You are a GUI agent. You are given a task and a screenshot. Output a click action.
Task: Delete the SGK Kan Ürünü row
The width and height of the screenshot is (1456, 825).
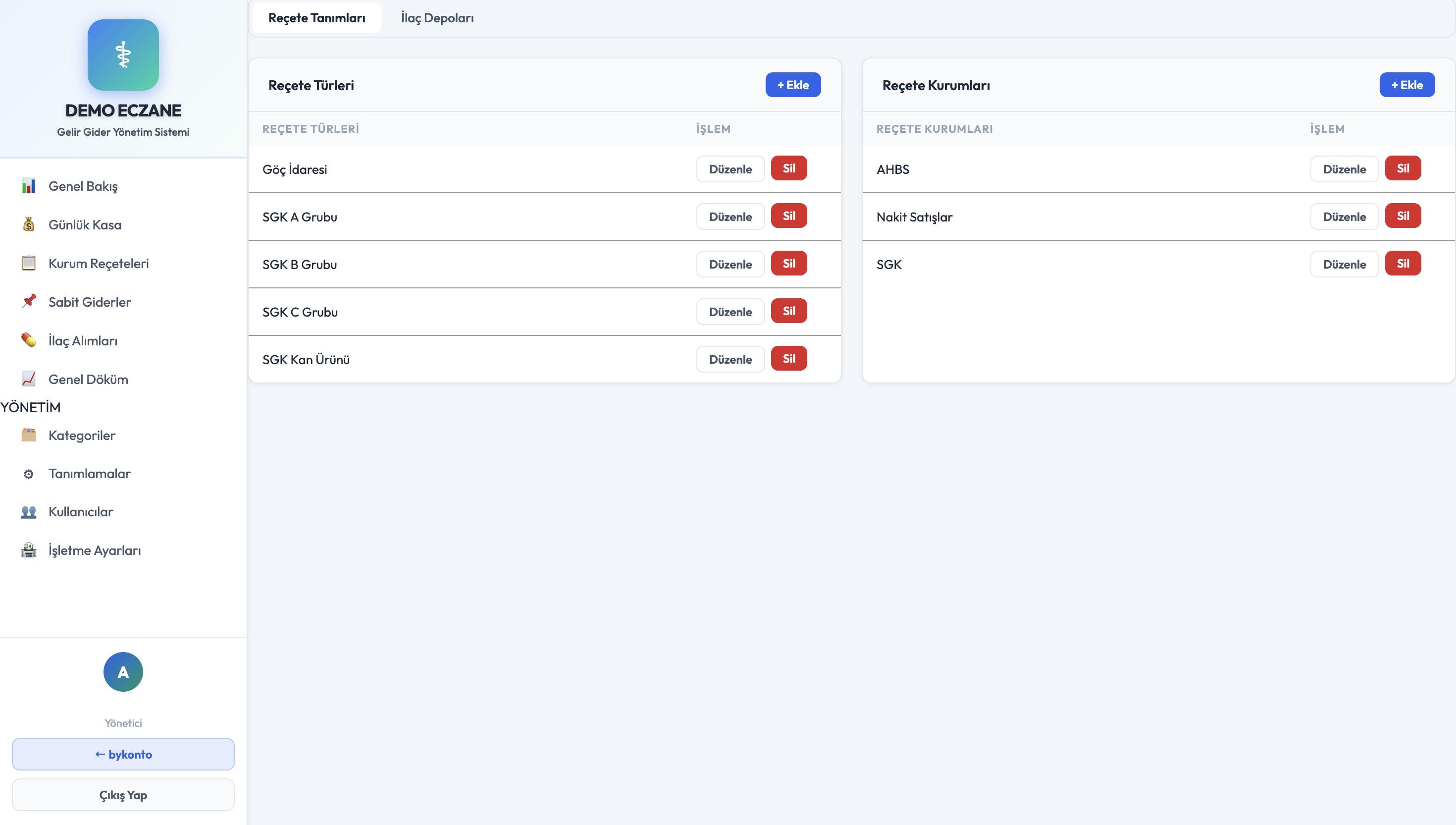788,359
